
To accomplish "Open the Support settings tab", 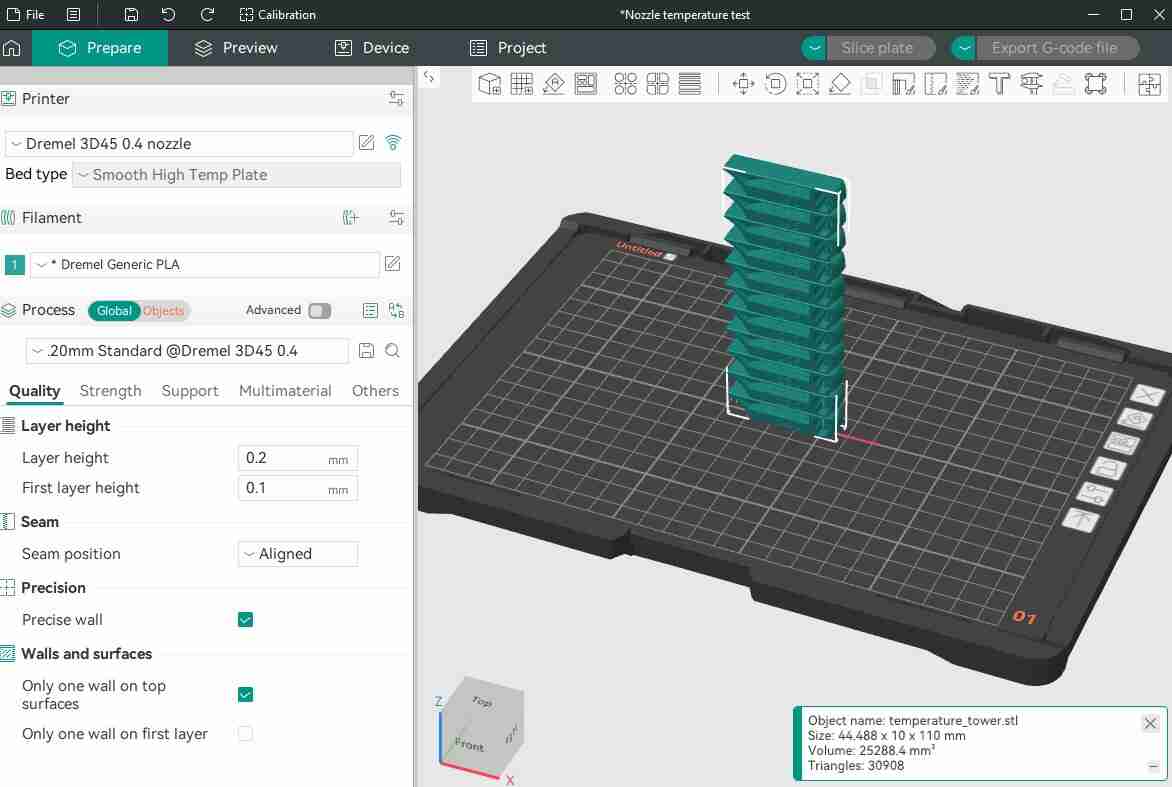I will coord(190,391).
